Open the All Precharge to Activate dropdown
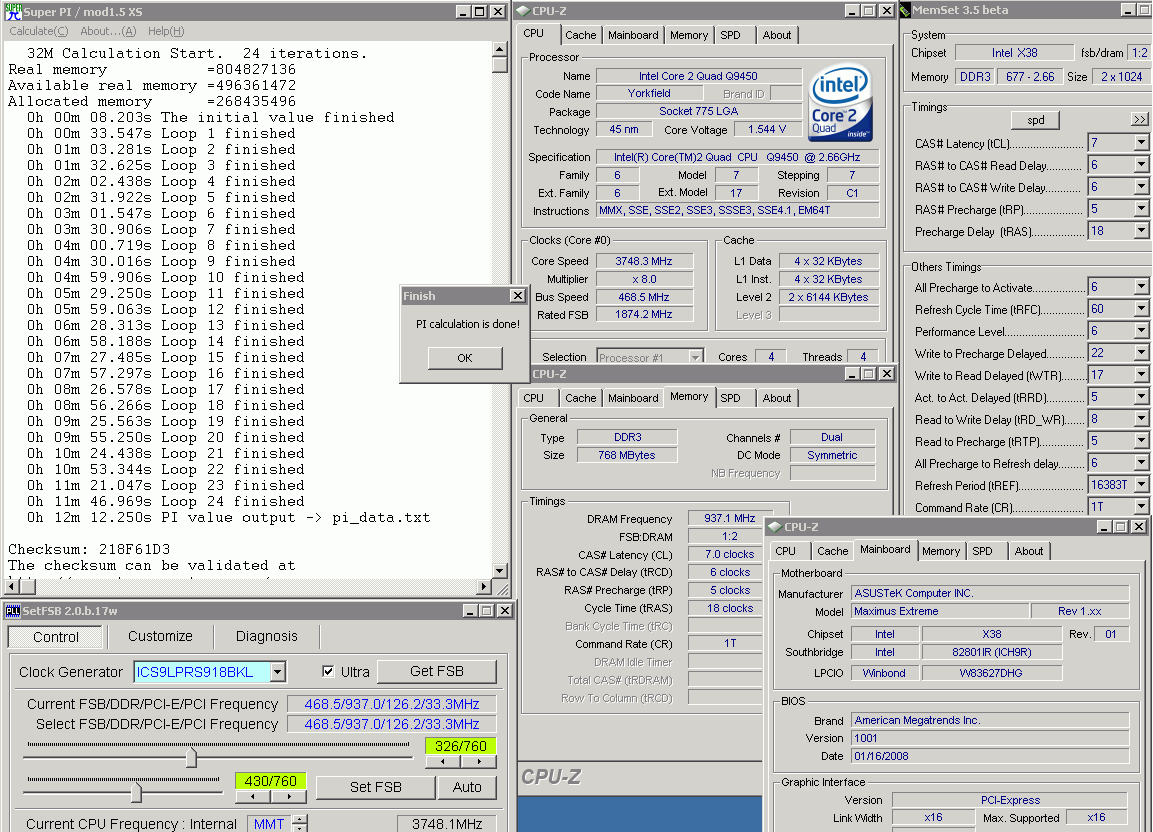 (x=1140, y=287)
